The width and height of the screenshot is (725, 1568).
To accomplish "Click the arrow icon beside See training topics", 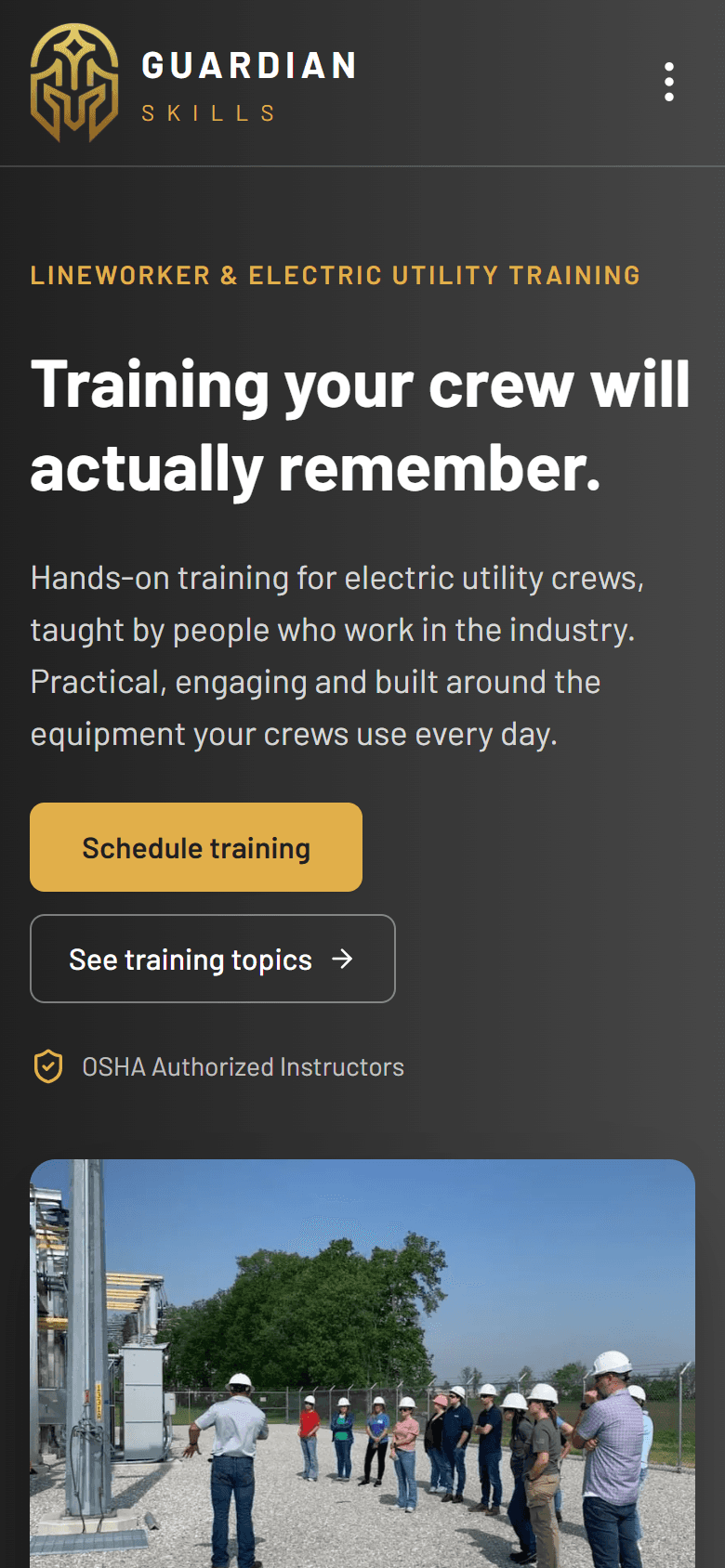I will tap(343, 959).
